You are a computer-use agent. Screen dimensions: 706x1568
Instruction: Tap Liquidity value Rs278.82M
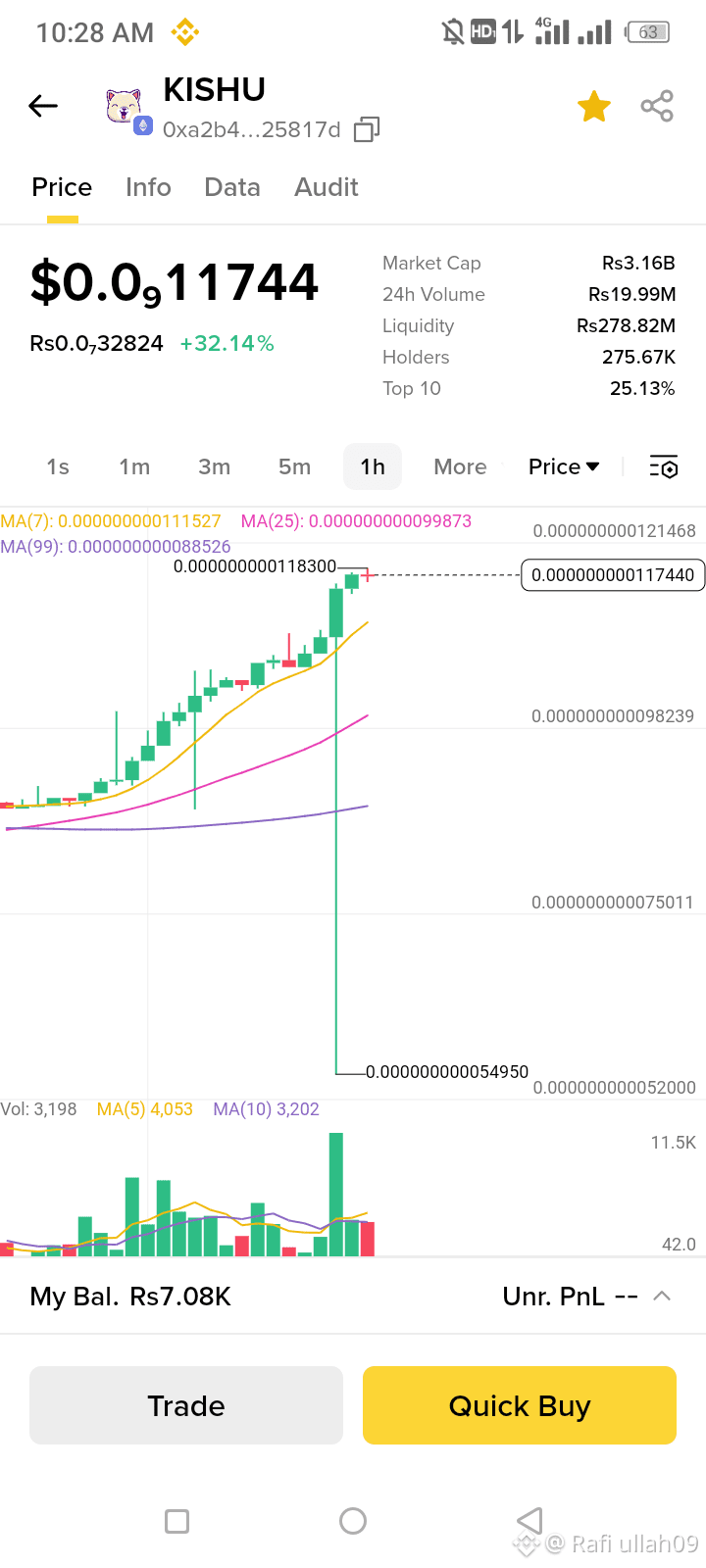(626, 325)
